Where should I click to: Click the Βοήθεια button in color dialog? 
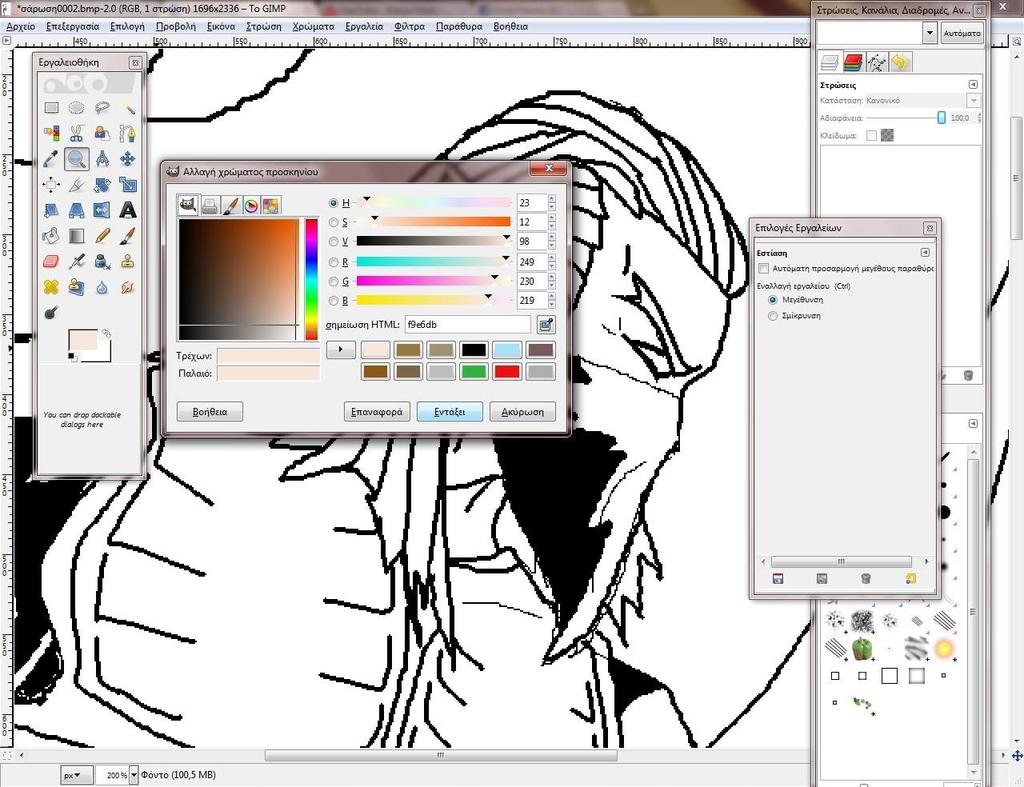pos(210,412)
